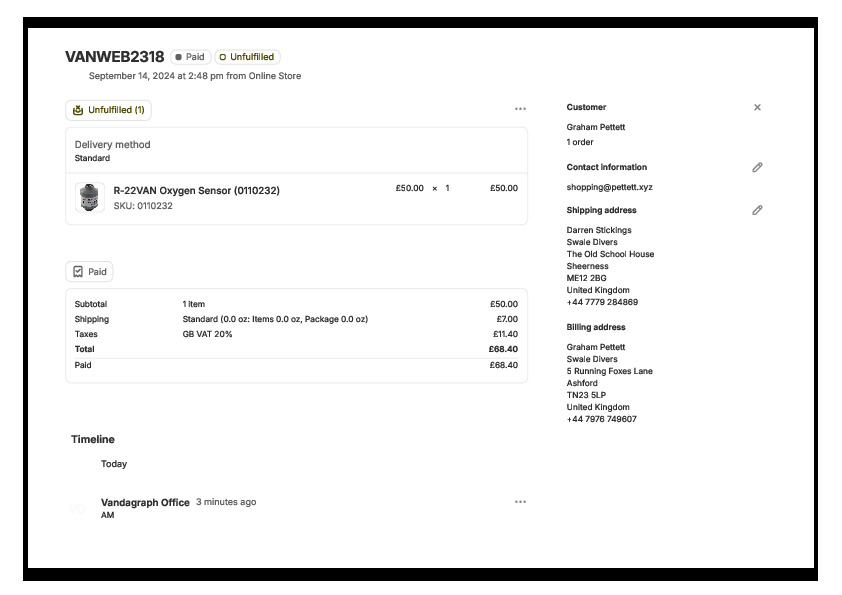Click the Paid badge next to order number
This screenshot has height=595, width=842.
click(190, 57)
